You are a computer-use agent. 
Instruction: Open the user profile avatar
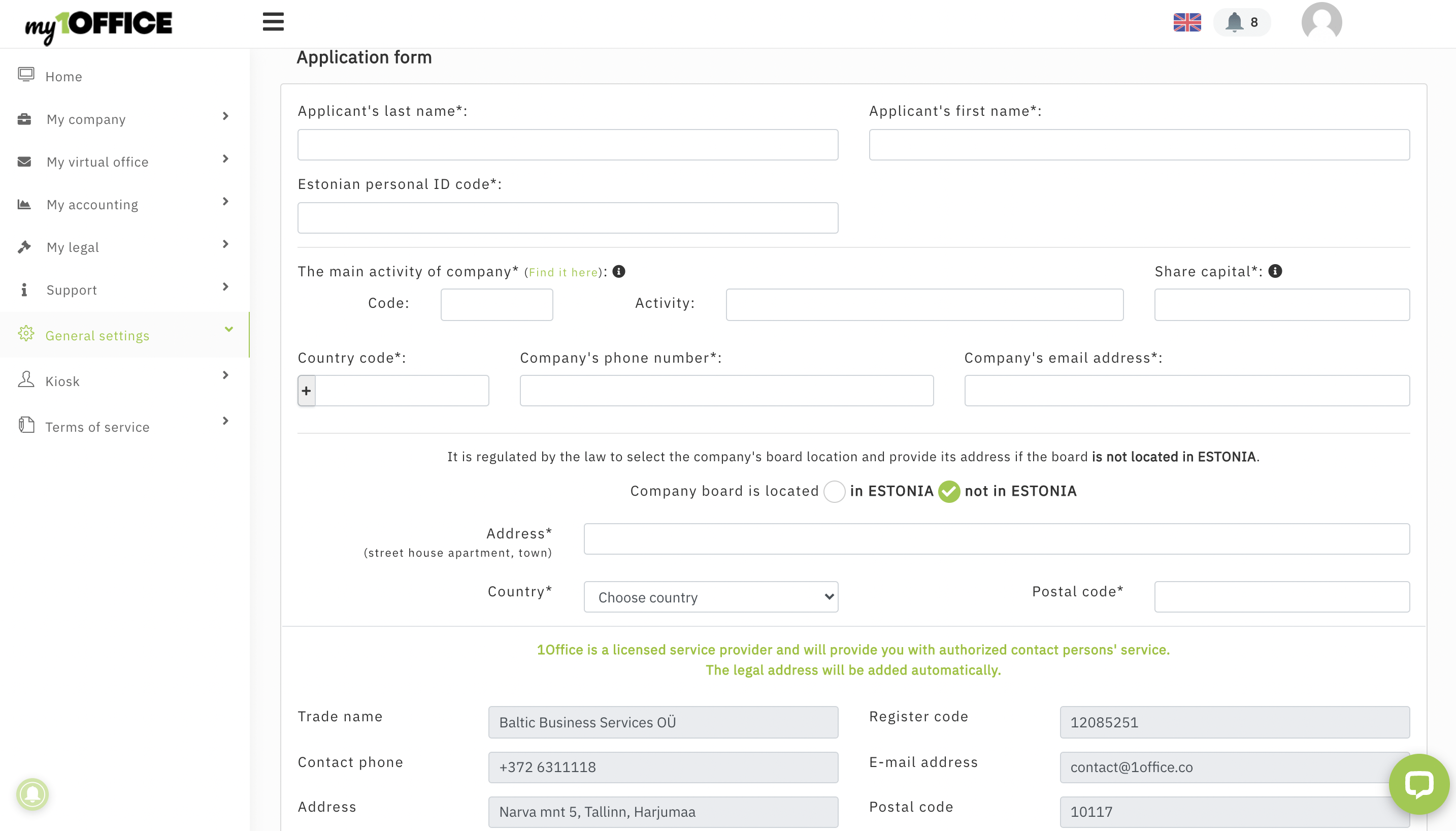pos(1321,21)
